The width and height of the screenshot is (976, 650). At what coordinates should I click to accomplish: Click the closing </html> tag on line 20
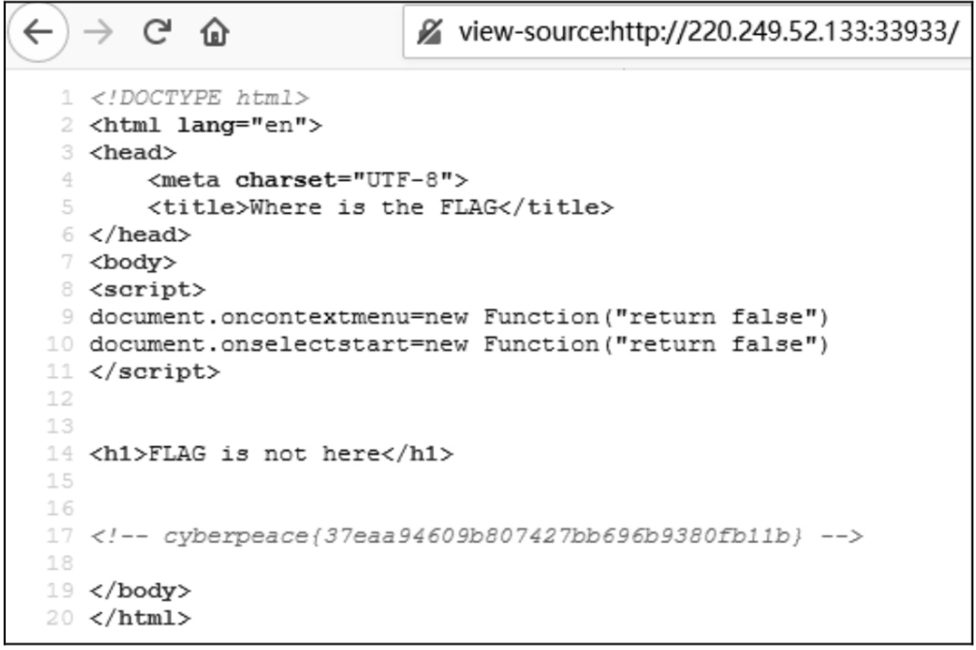140,618
